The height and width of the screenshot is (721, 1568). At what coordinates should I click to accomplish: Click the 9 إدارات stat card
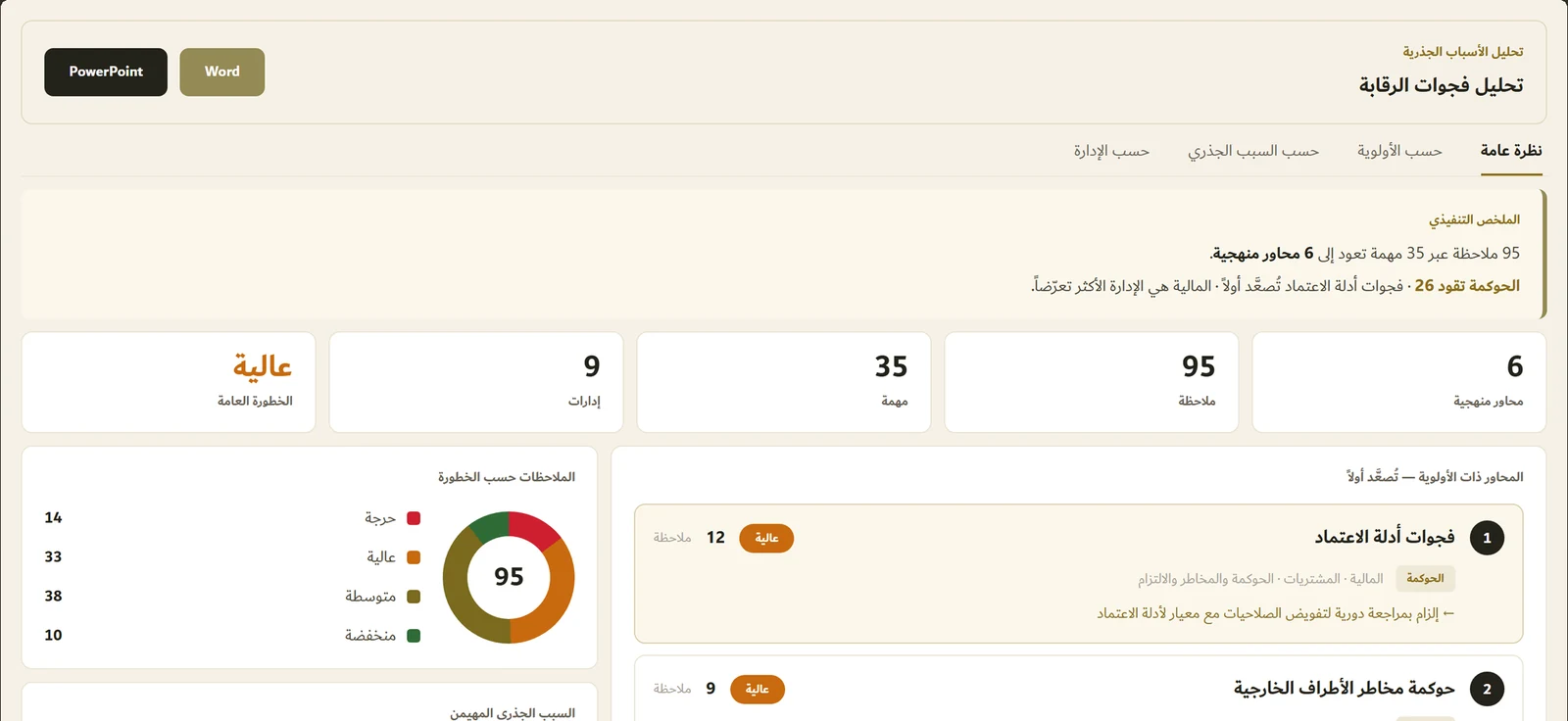click(x=475, y=382)
